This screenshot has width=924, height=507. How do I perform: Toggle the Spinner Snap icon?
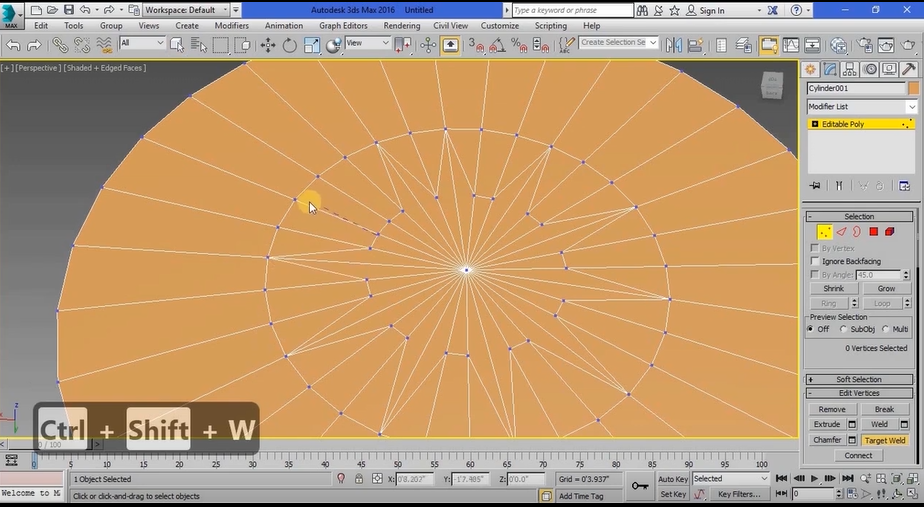pyautogui.click(x=540, y=45)
